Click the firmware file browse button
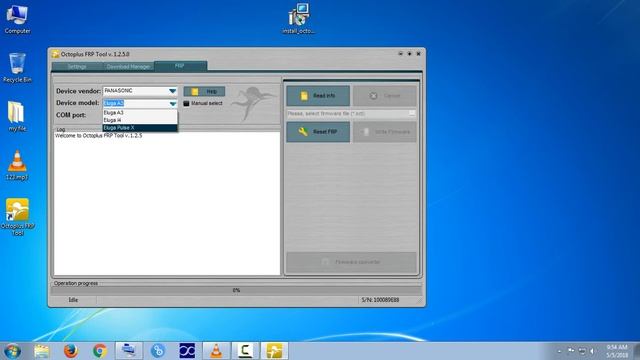Image resolution: width=640 pixels, height=360 pixels. coord(412,113)
